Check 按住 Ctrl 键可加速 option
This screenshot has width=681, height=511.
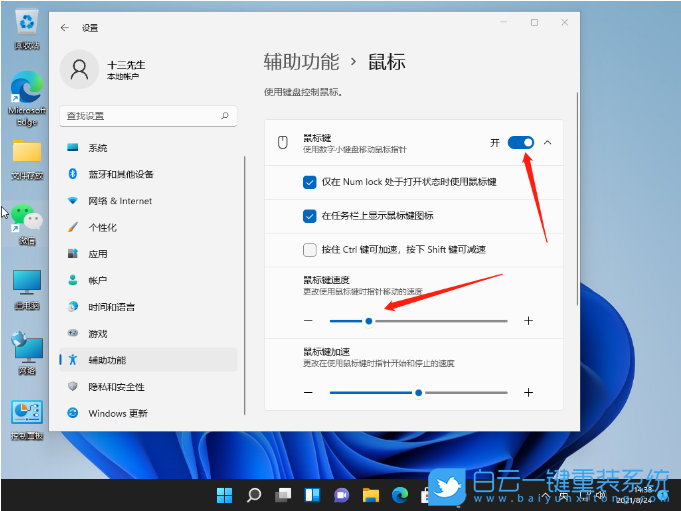tap(310, 250)
